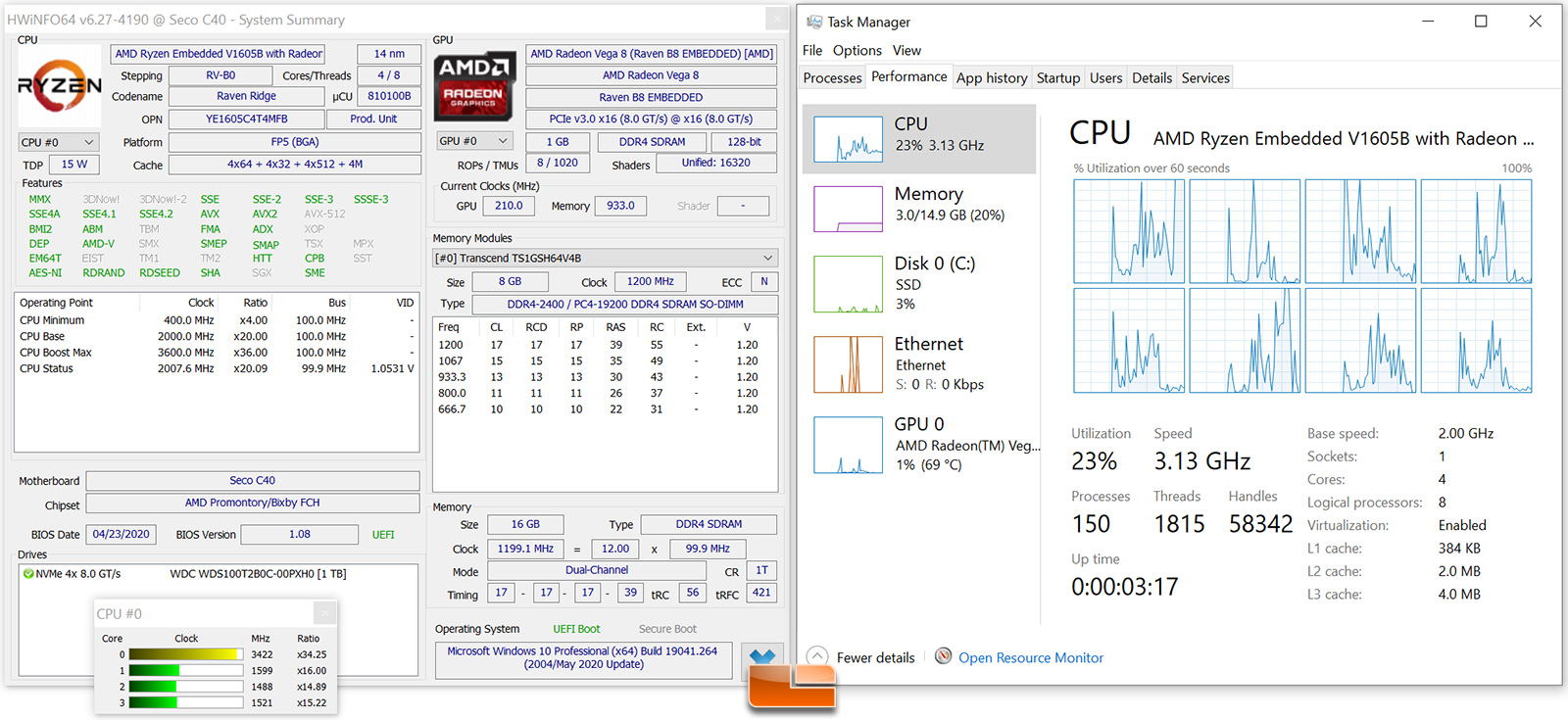The image size is (1568, 720).
Task: Click the Fewer details chevron icon
Action: [816, 657]
